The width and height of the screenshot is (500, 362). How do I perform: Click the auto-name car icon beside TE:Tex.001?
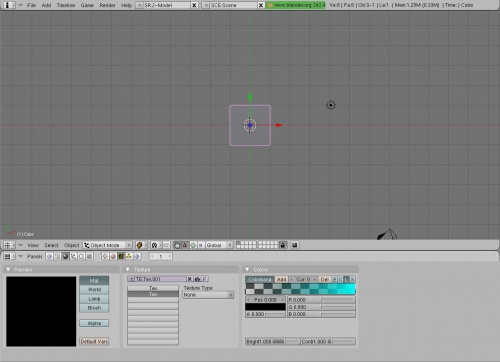click(x=197, y=279)
